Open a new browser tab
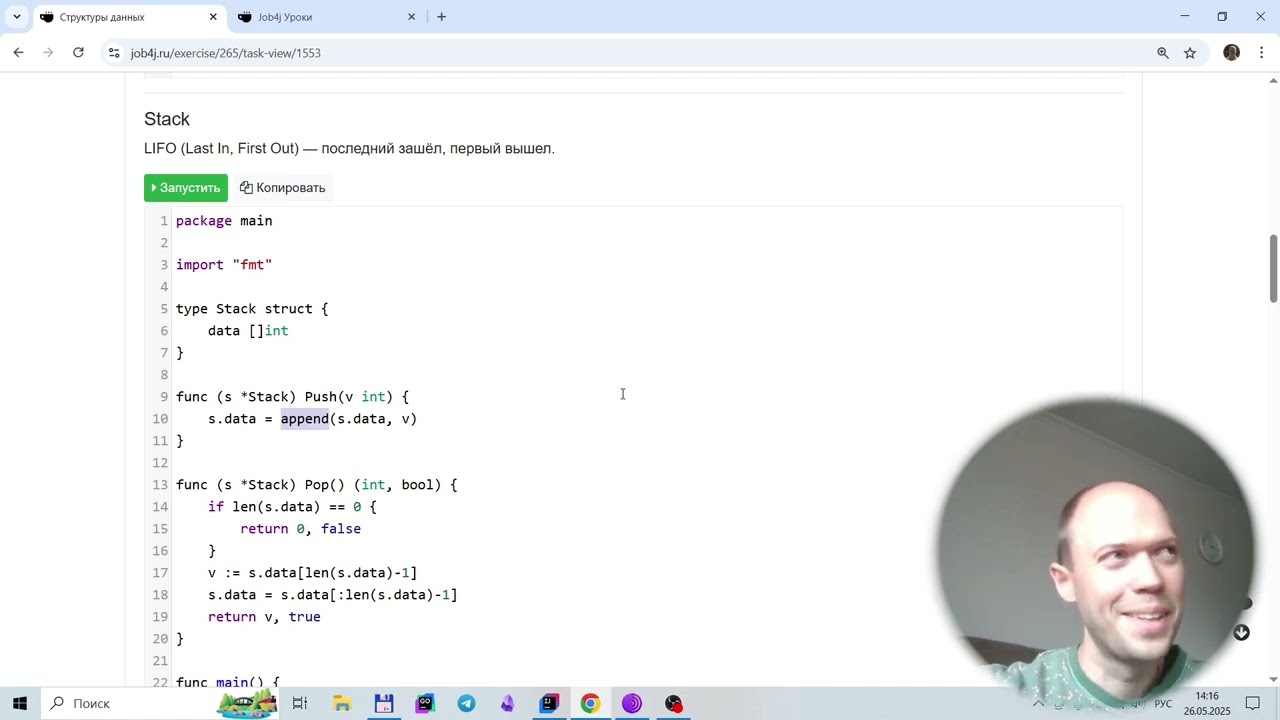Viewport: 1280px width, 720px height. (441, 17)
